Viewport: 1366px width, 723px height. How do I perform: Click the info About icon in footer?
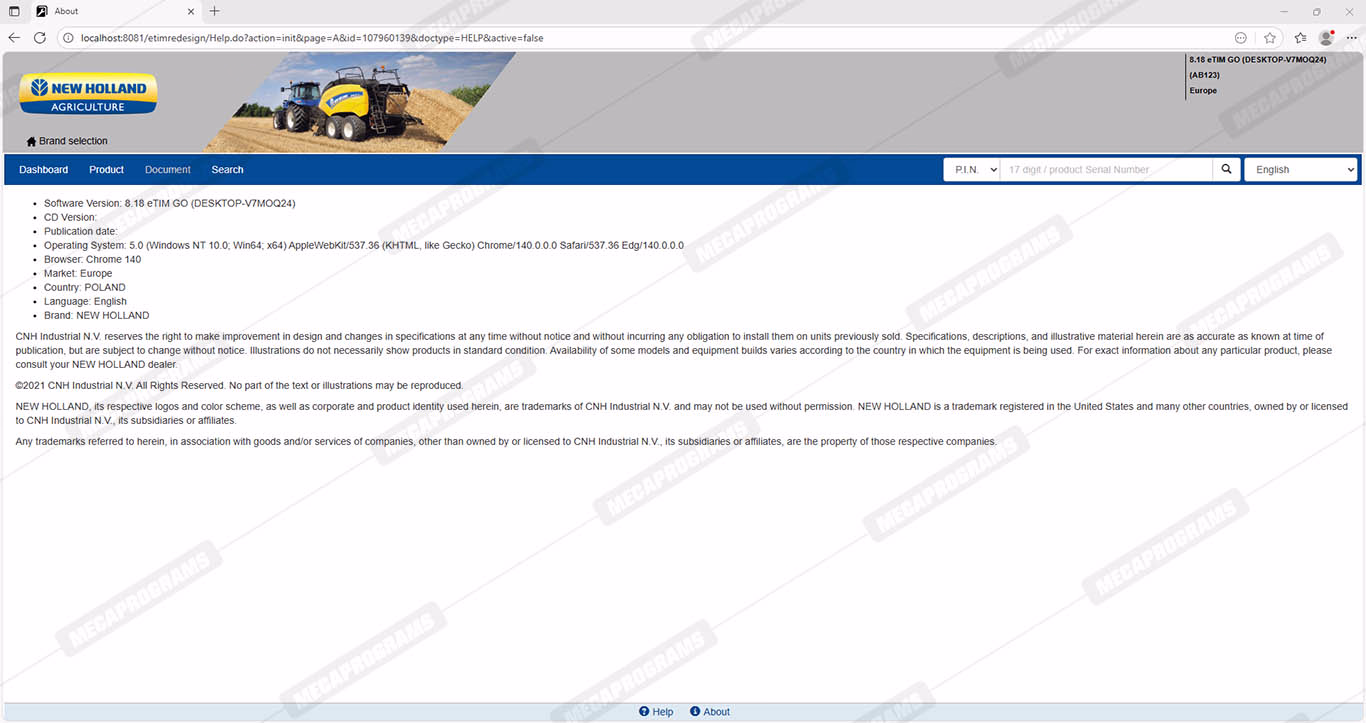[x=695, y=712]
